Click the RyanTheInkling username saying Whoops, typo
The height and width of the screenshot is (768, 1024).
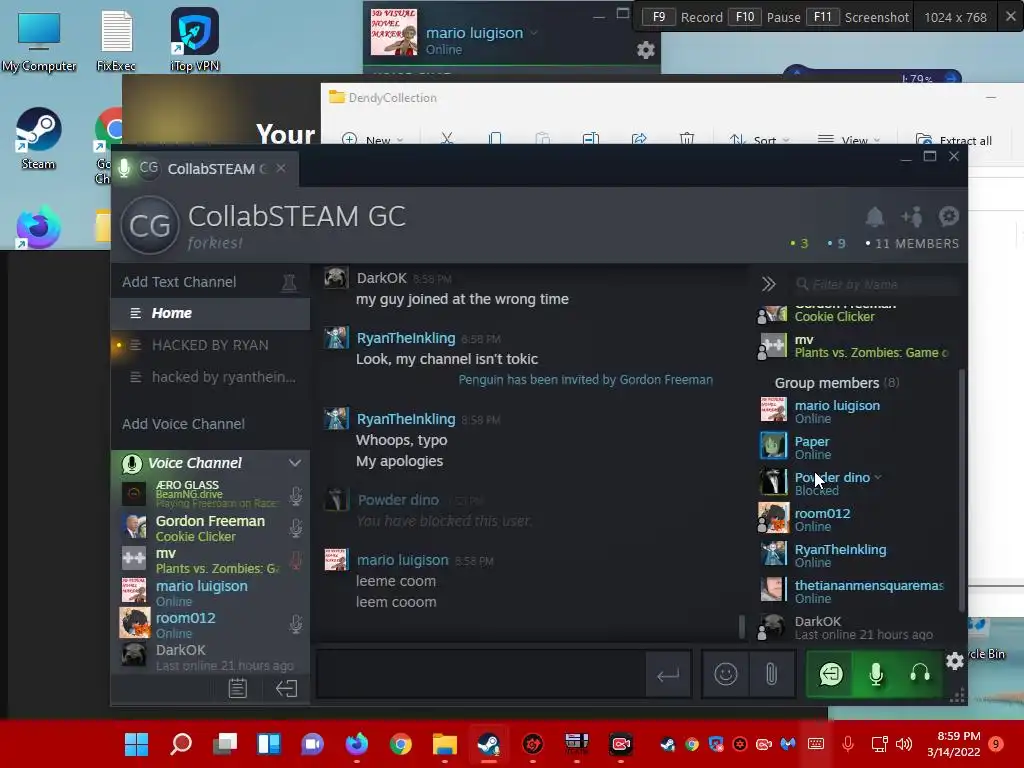(x=406, y=419)
